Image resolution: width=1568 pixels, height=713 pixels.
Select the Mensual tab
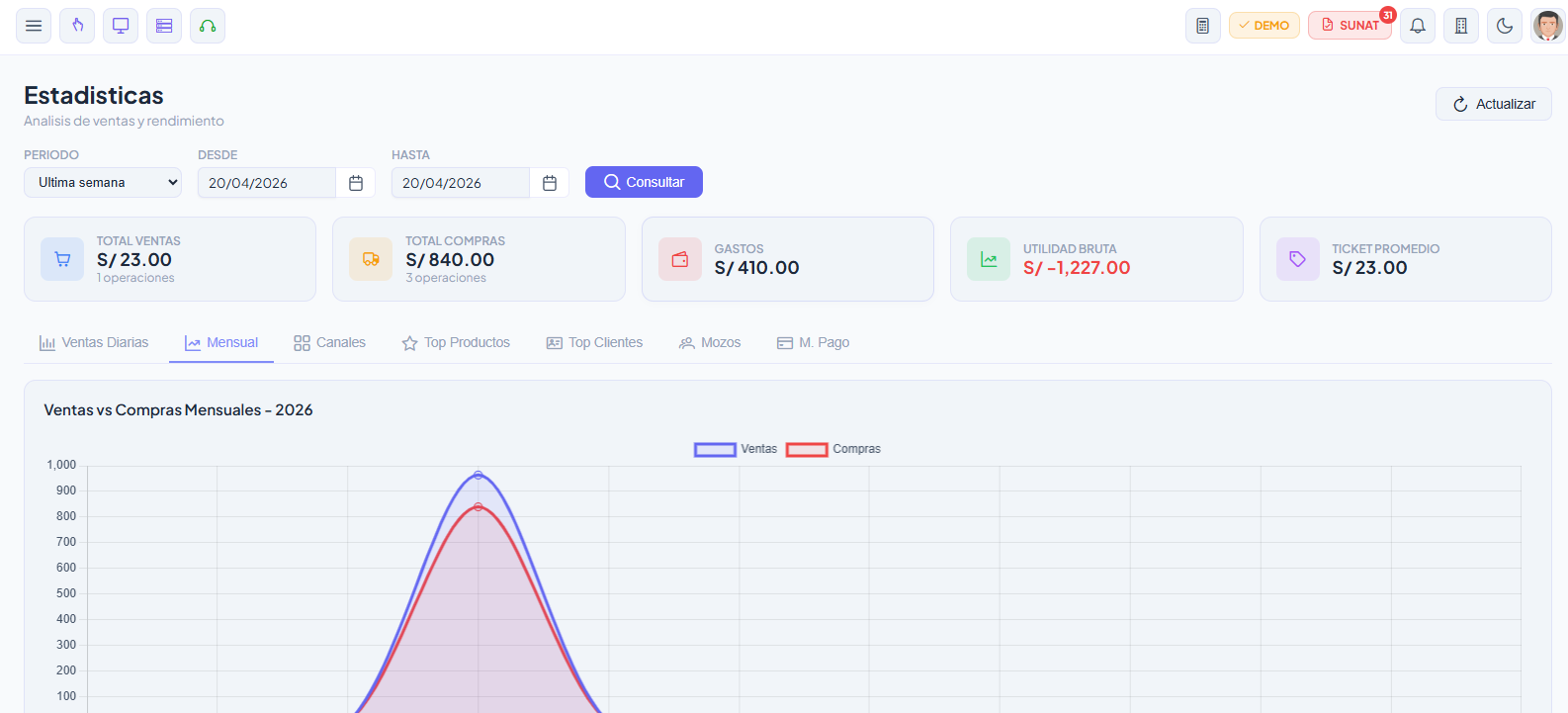(x=221, y=343)
